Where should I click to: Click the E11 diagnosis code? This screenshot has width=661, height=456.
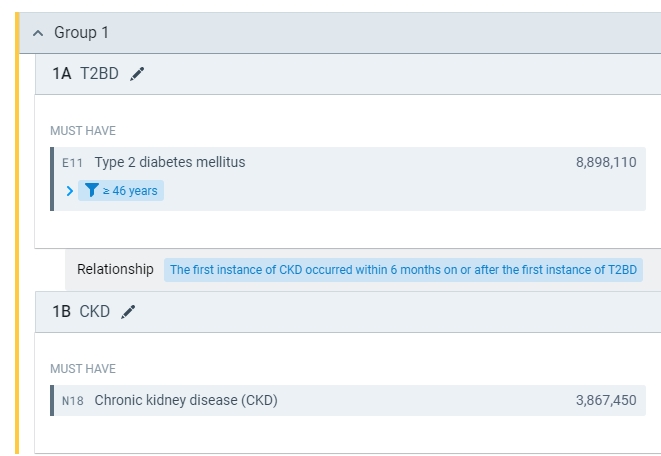click(72, 163)
